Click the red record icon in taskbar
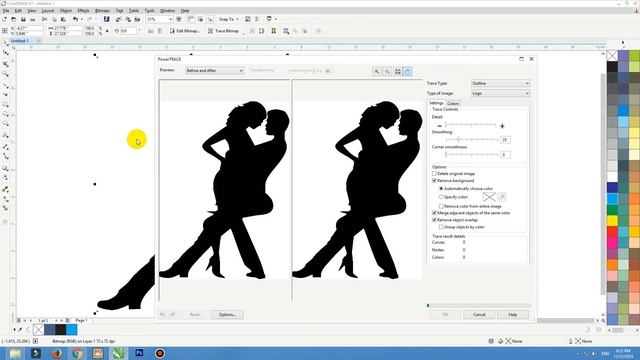 point(160,353)
